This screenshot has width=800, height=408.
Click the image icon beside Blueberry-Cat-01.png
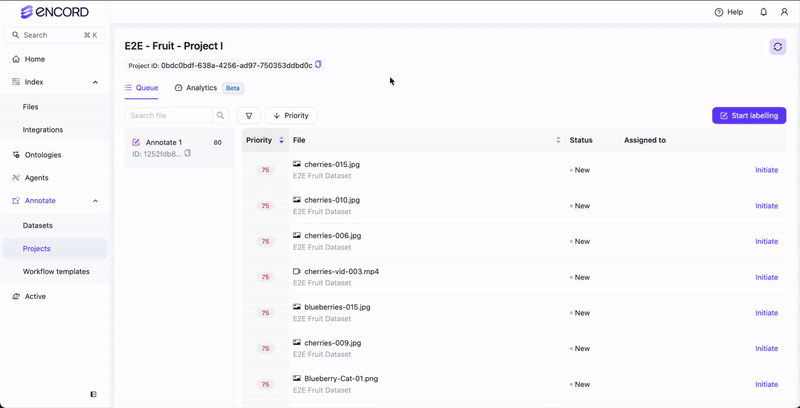tap(297, 378)
